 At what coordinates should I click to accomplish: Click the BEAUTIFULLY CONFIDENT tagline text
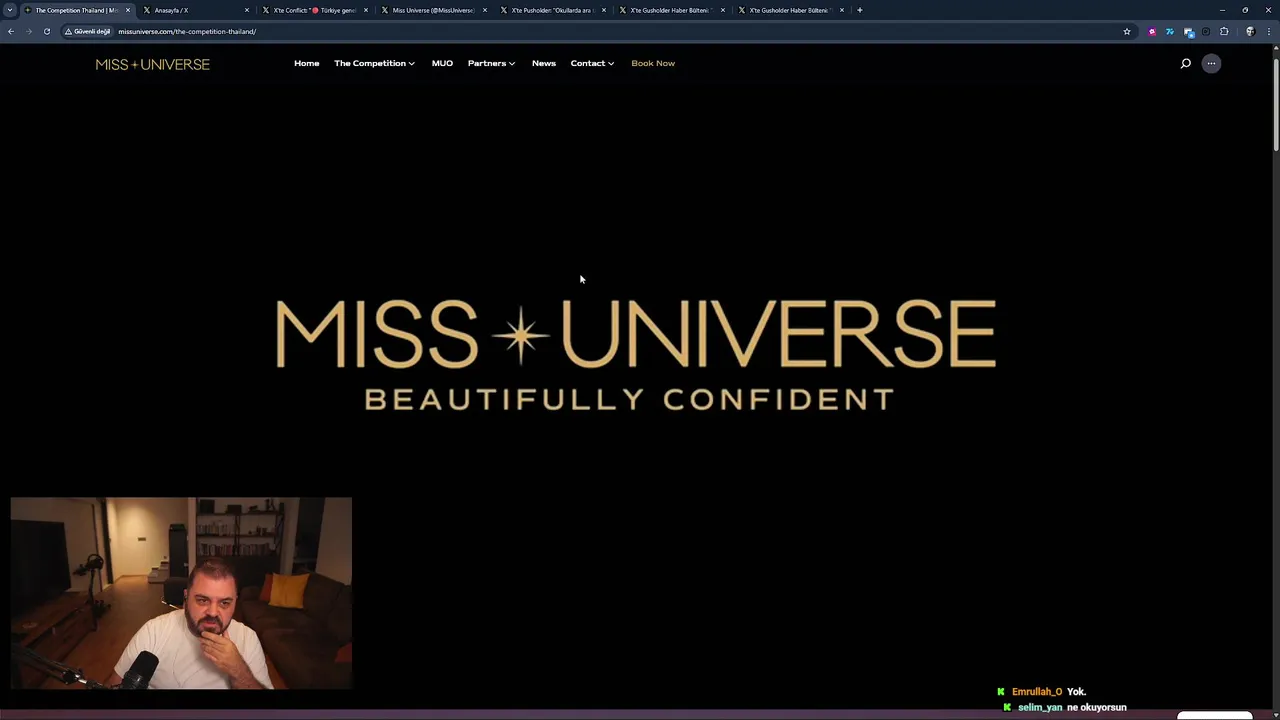coord(629,399)
